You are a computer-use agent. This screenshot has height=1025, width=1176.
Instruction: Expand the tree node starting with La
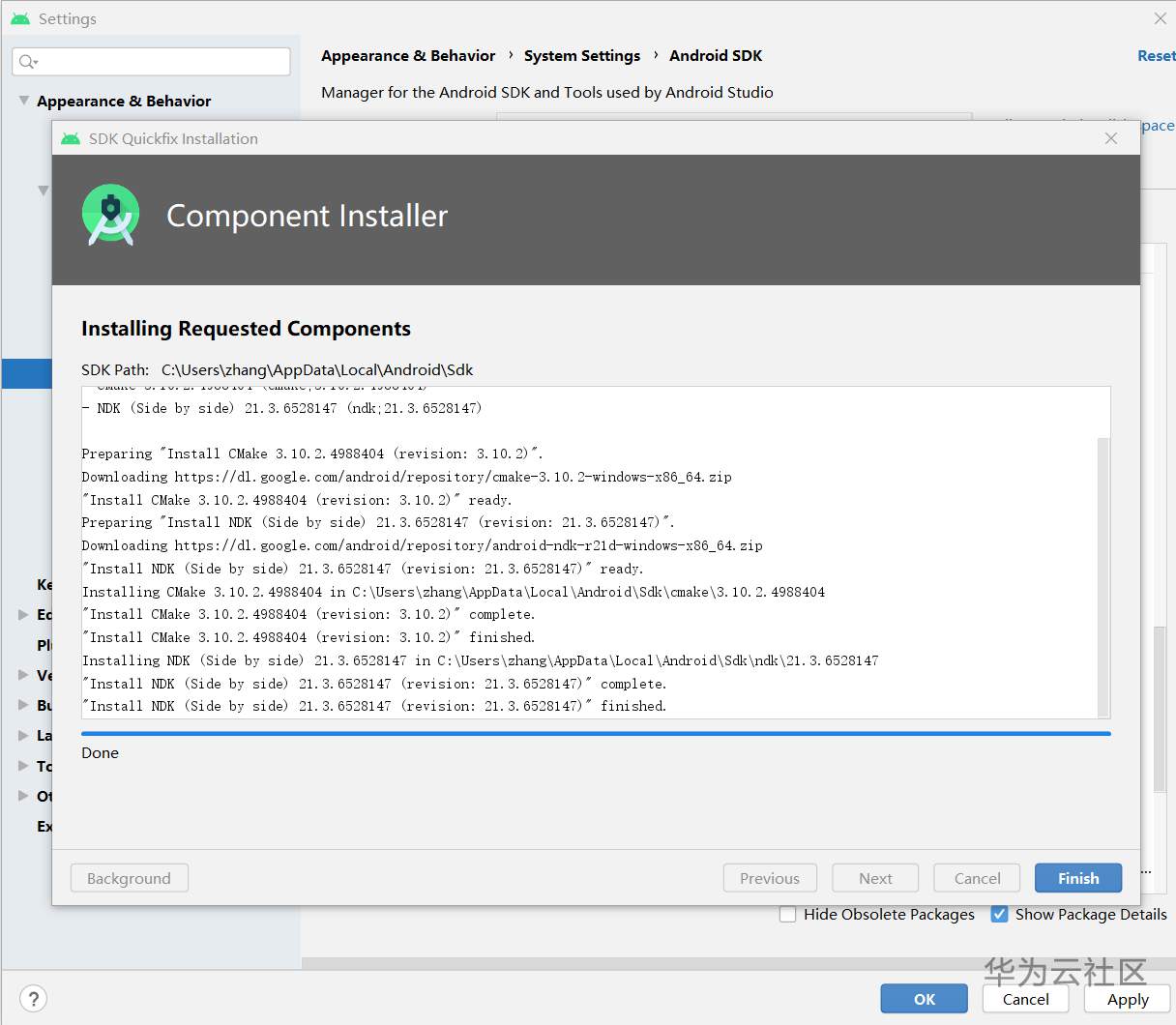point(23,736)
